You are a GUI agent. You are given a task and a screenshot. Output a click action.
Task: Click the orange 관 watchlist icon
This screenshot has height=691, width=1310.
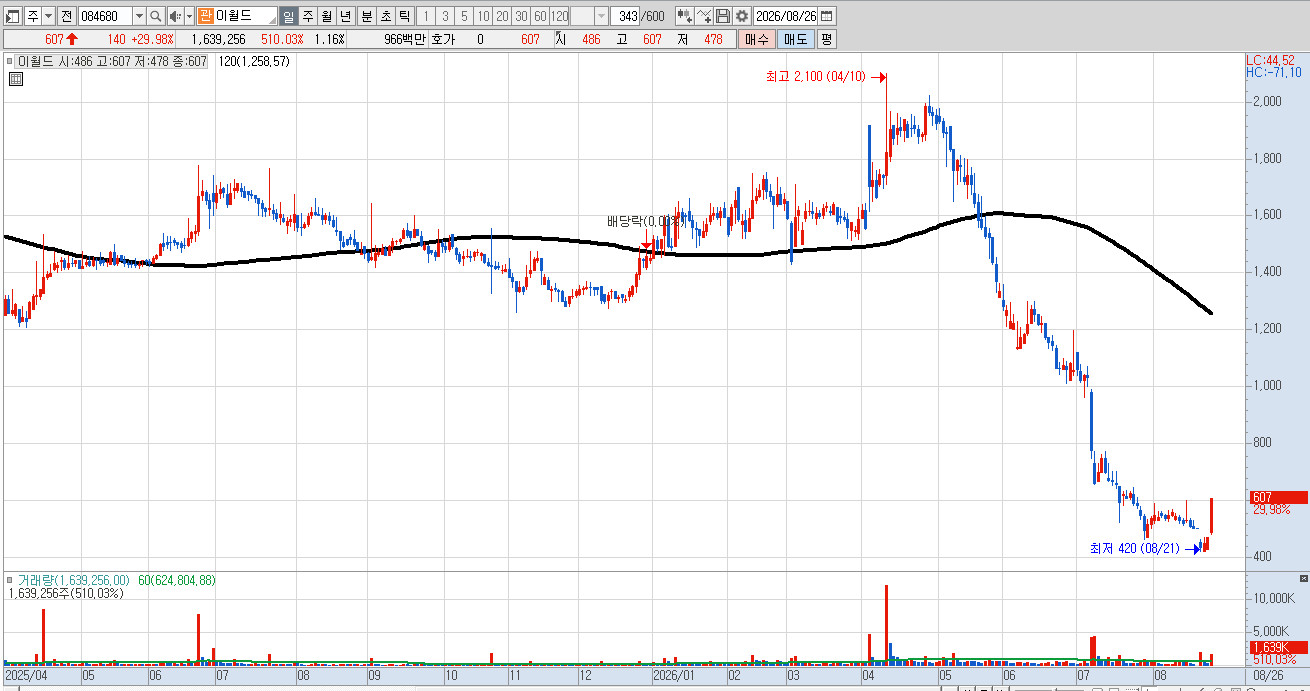coord(205,16)
